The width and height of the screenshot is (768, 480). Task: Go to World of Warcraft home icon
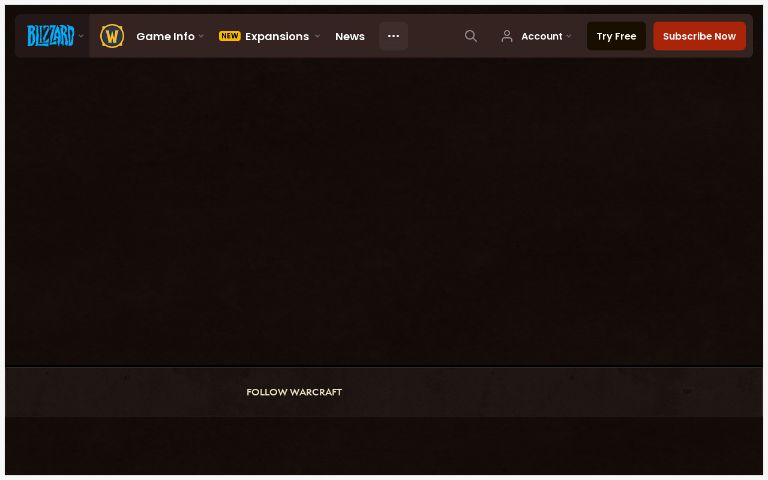112,36
